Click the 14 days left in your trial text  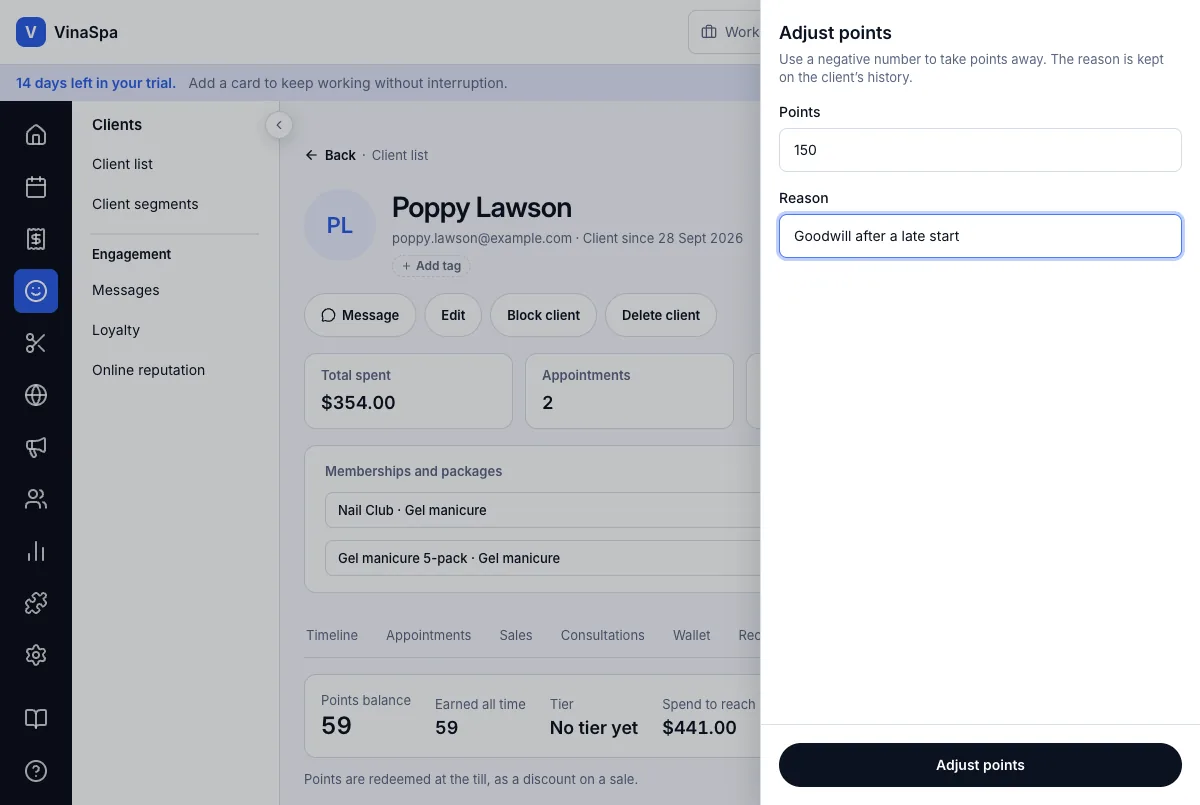[96, 83]
